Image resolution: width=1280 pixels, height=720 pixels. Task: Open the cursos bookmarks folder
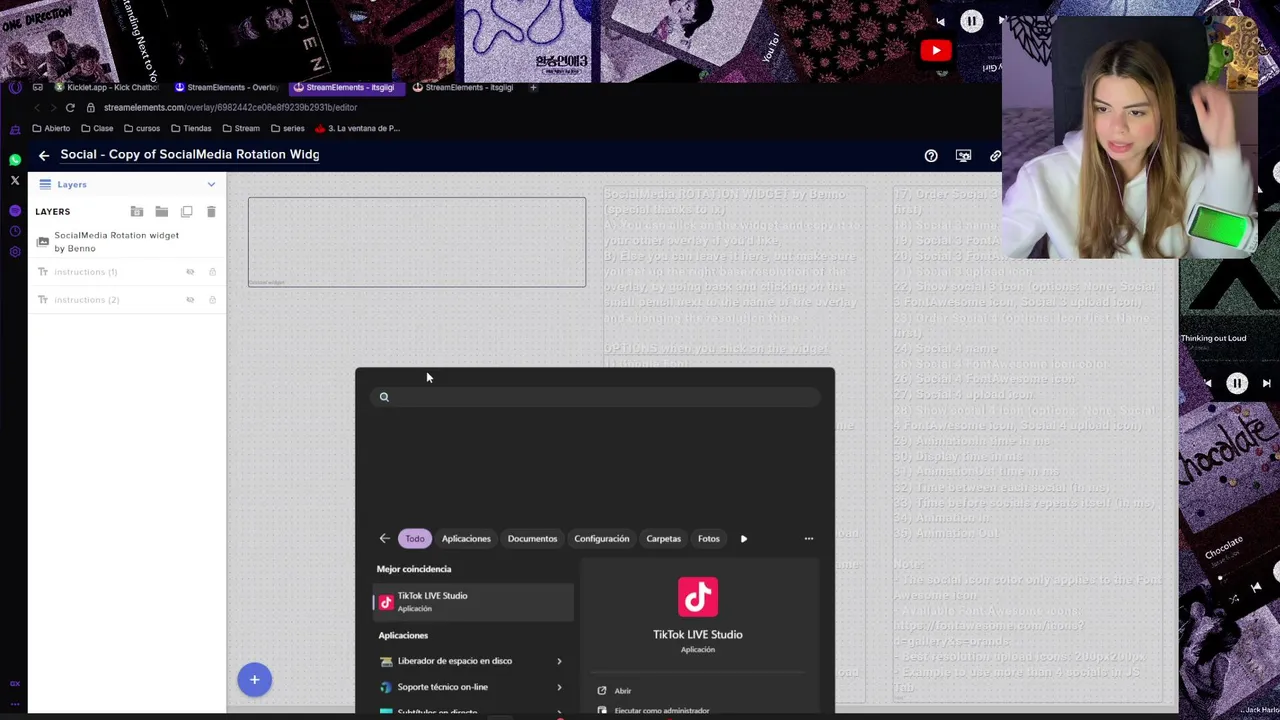coord(142,129)
